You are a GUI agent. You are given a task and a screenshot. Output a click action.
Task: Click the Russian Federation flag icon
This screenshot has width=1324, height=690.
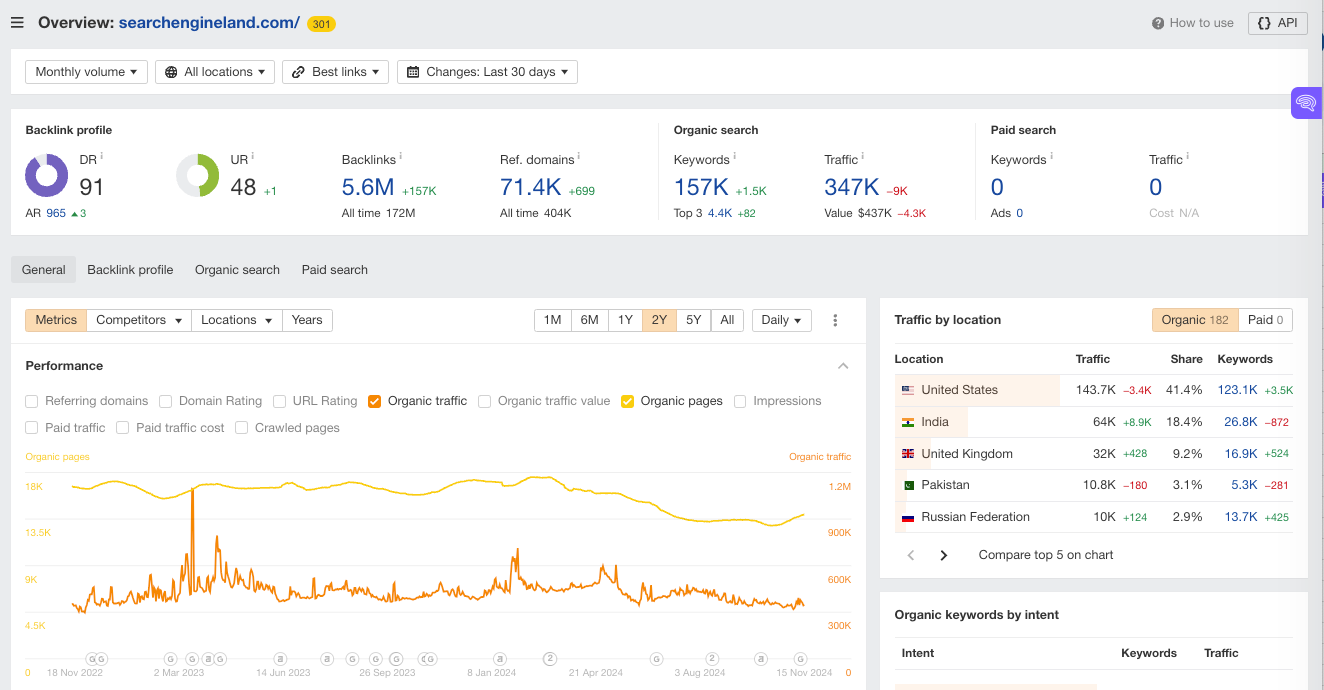coord(908,517)
